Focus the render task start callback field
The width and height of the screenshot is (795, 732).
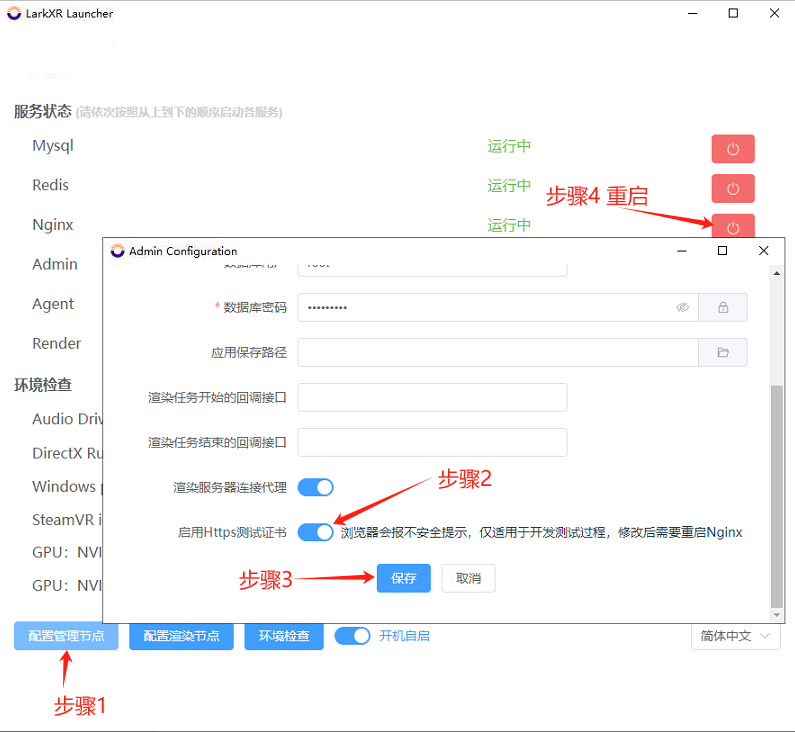432,397
